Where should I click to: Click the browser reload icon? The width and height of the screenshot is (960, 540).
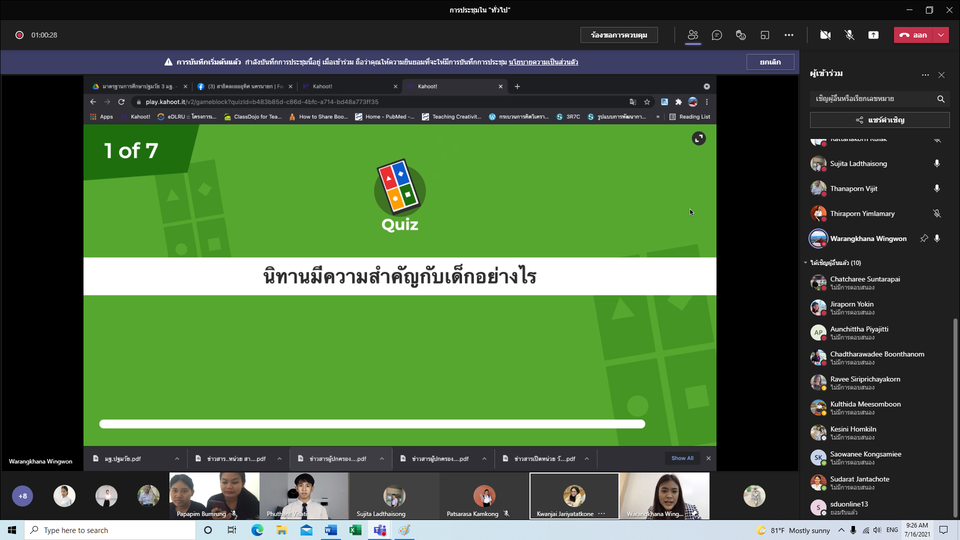point(121,102)
